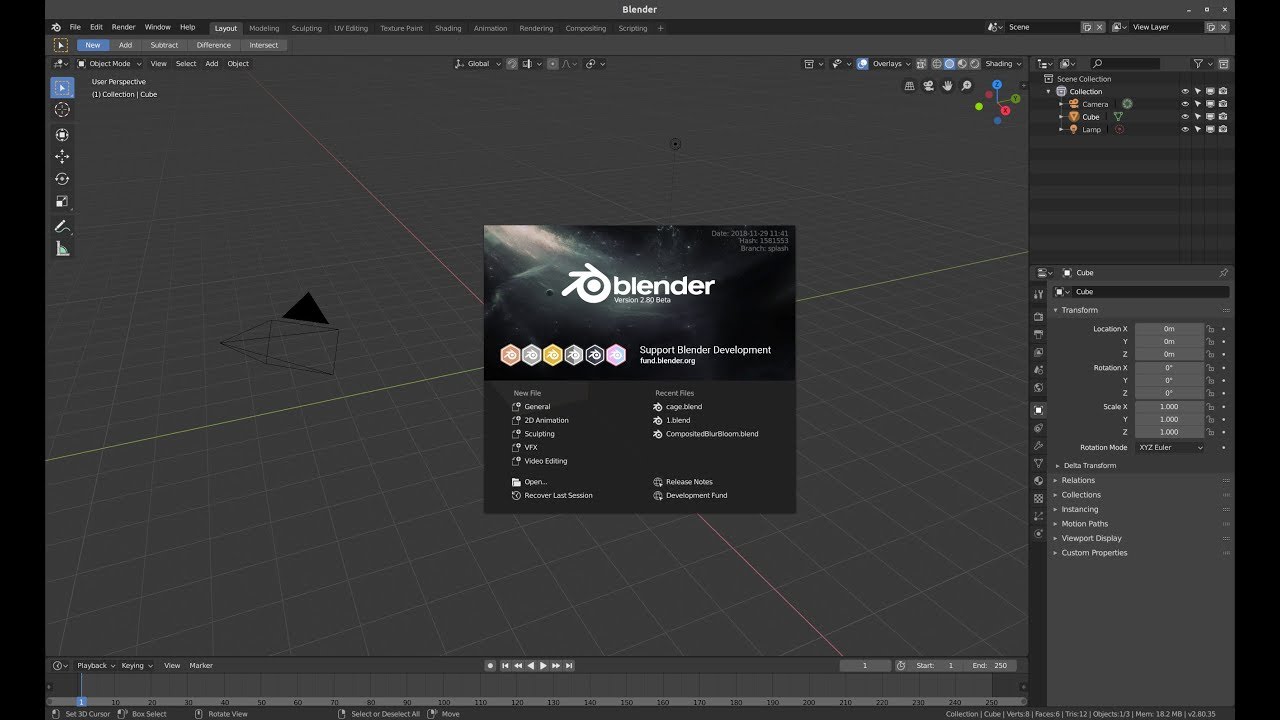
Task: Open the Rotation Mode XYZ Euler dropdown
Action: point(1170,447)
